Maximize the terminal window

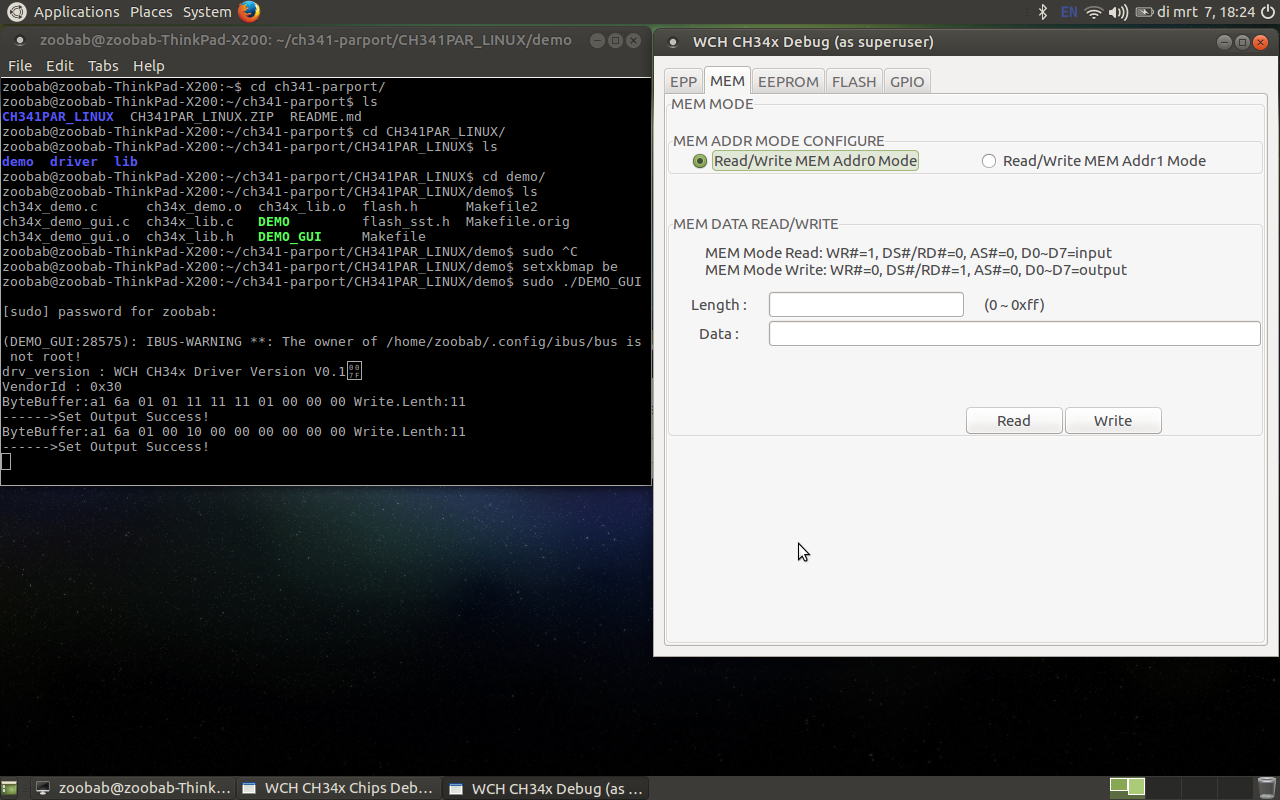click(x=614, y=41)
